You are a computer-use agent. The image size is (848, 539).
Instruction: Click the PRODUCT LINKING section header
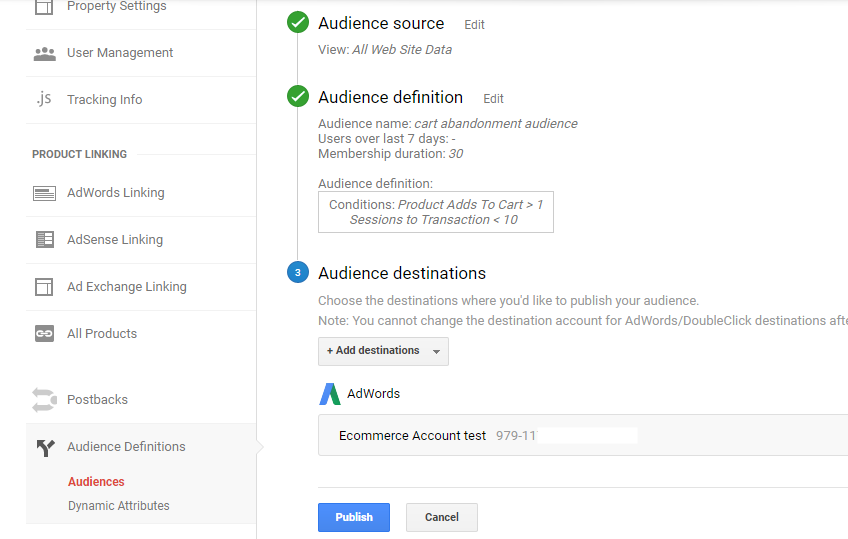click(80, 155)
